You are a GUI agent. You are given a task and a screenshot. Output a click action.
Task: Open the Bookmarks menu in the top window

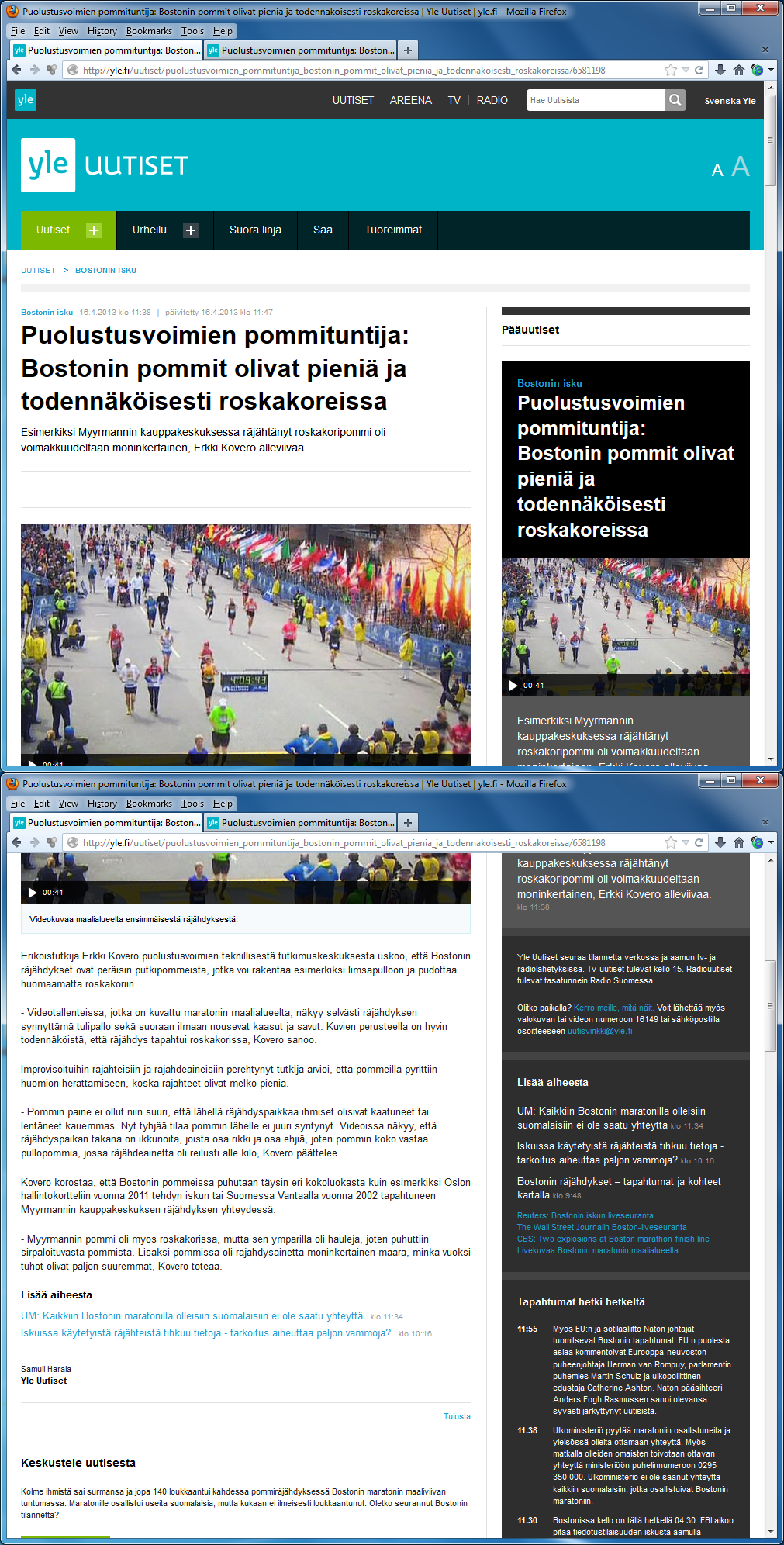[149, 31]
